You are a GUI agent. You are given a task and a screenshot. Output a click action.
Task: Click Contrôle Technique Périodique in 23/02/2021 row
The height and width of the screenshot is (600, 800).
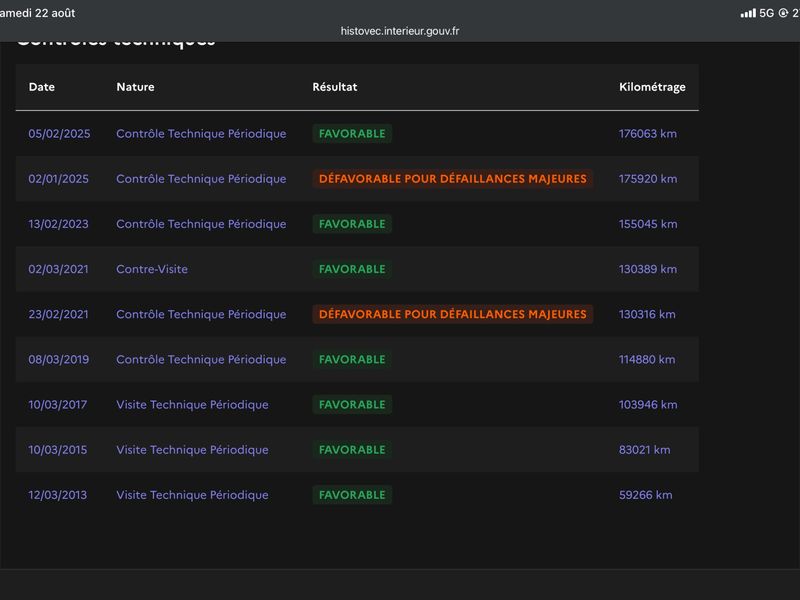click(201, 314)
